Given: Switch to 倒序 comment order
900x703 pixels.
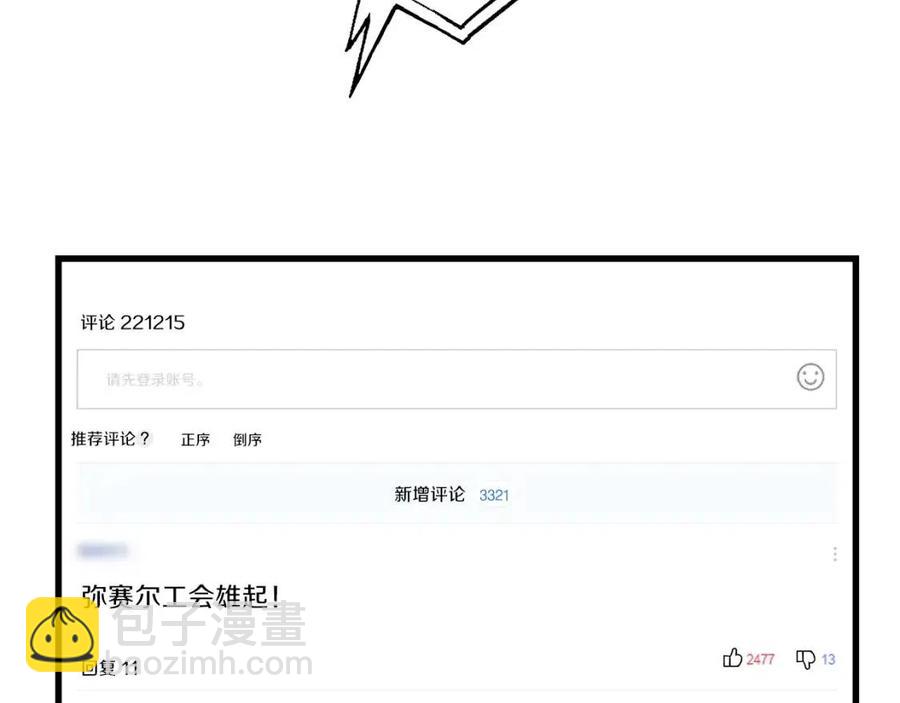Looking at the screenshot, I should [247, 440].
